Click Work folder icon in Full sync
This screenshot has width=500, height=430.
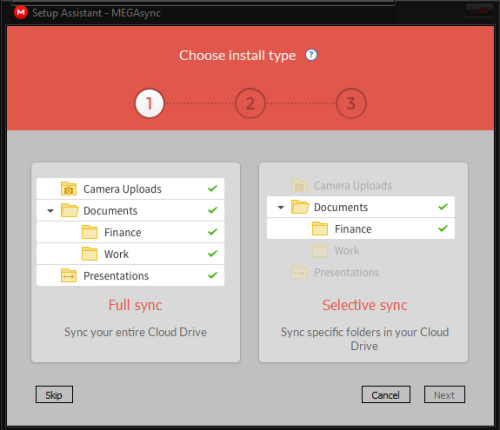pyautogui.click(x=90, y=254)
